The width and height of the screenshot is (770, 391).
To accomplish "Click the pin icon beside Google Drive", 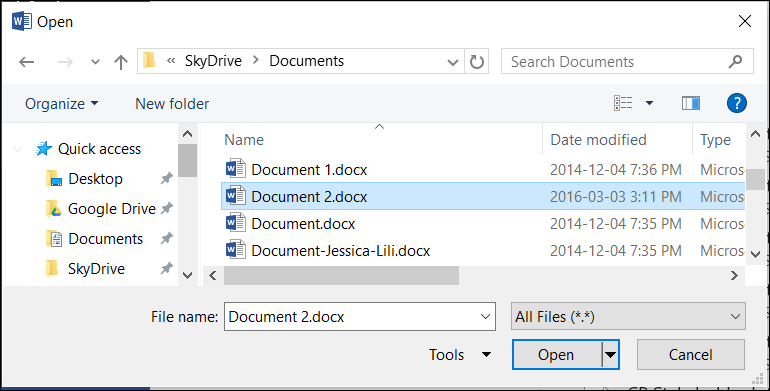I will (167, 209).
